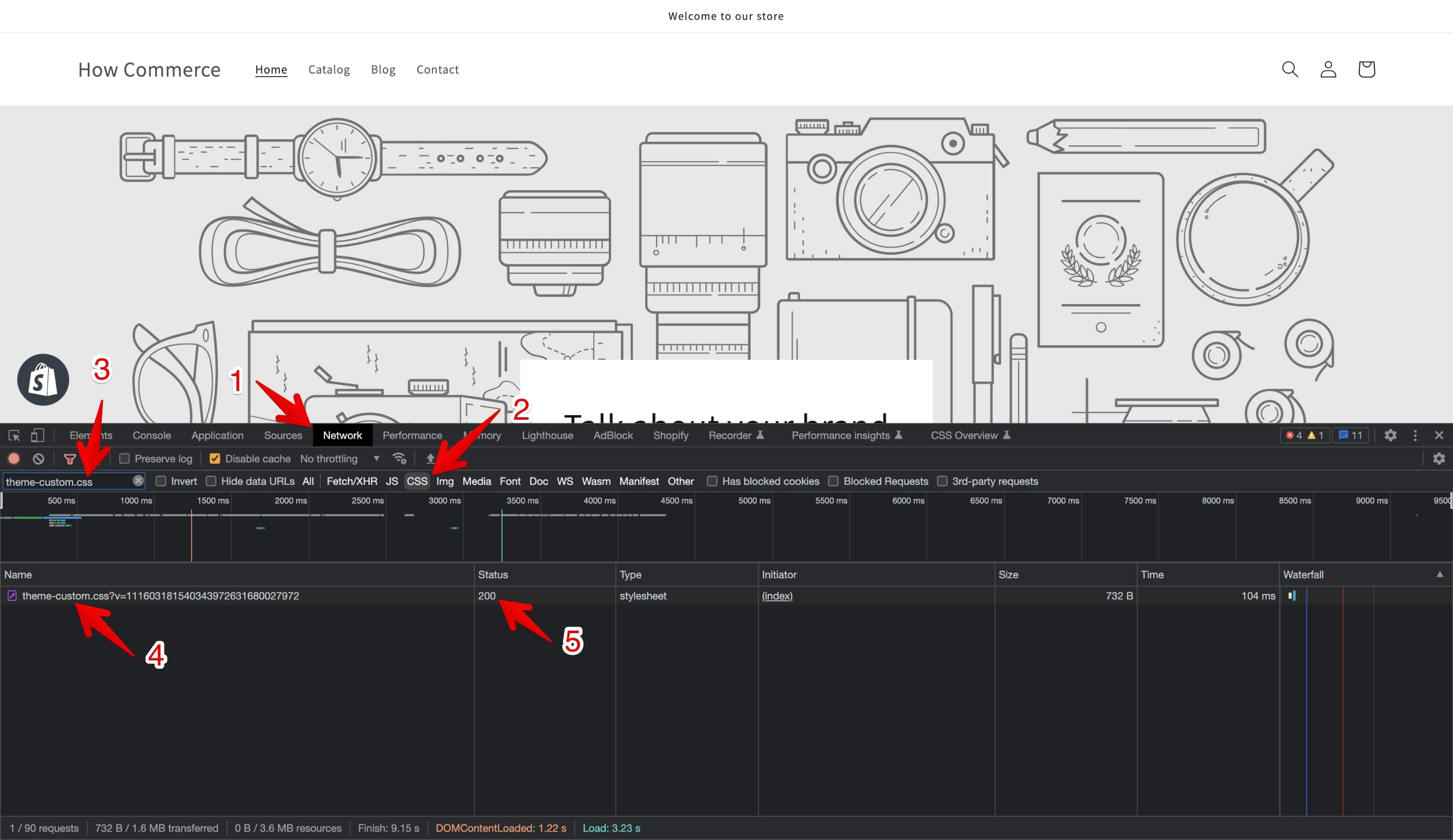Uncheck the Disable cache checkbox

(214, 459)
